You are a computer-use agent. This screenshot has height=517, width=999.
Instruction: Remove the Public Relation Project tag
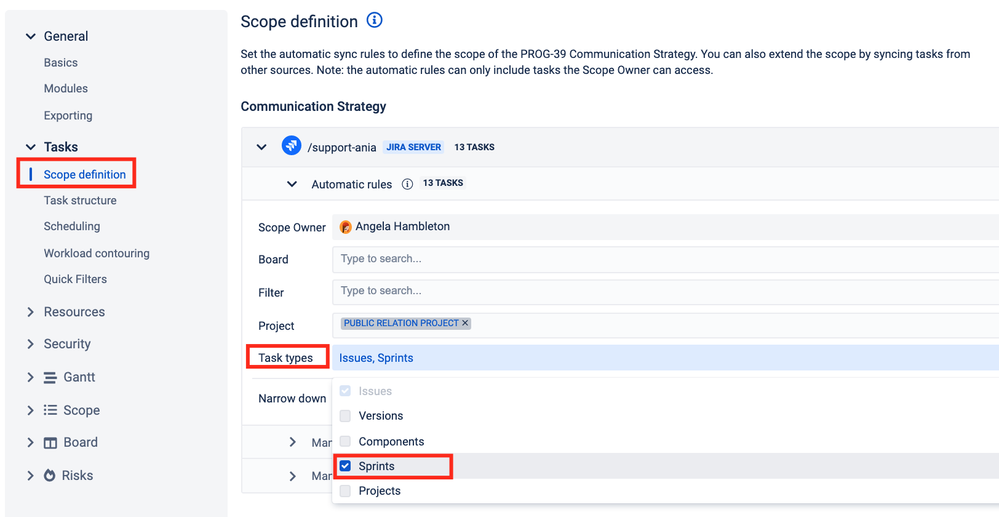tap(465, 323)
